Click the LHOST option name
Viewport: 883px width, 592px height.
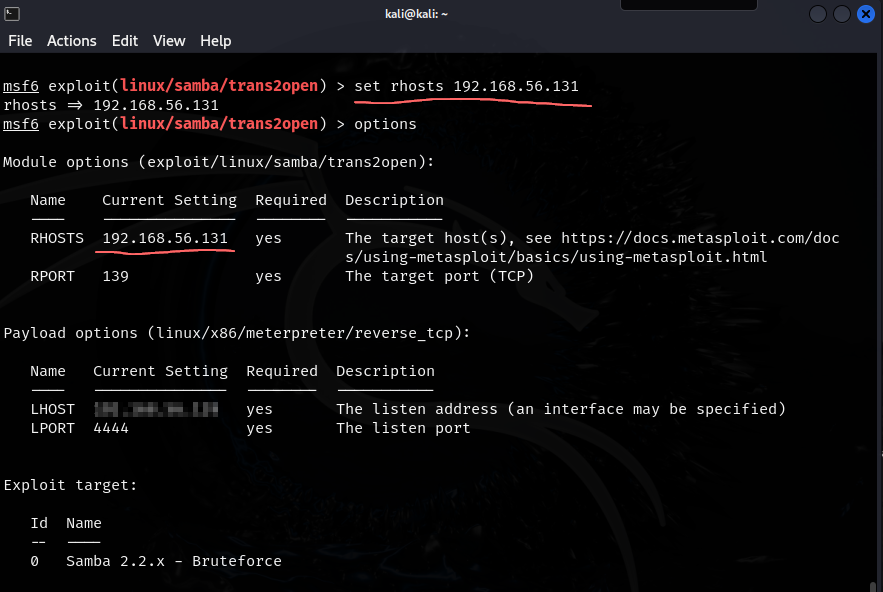(52, 409)
